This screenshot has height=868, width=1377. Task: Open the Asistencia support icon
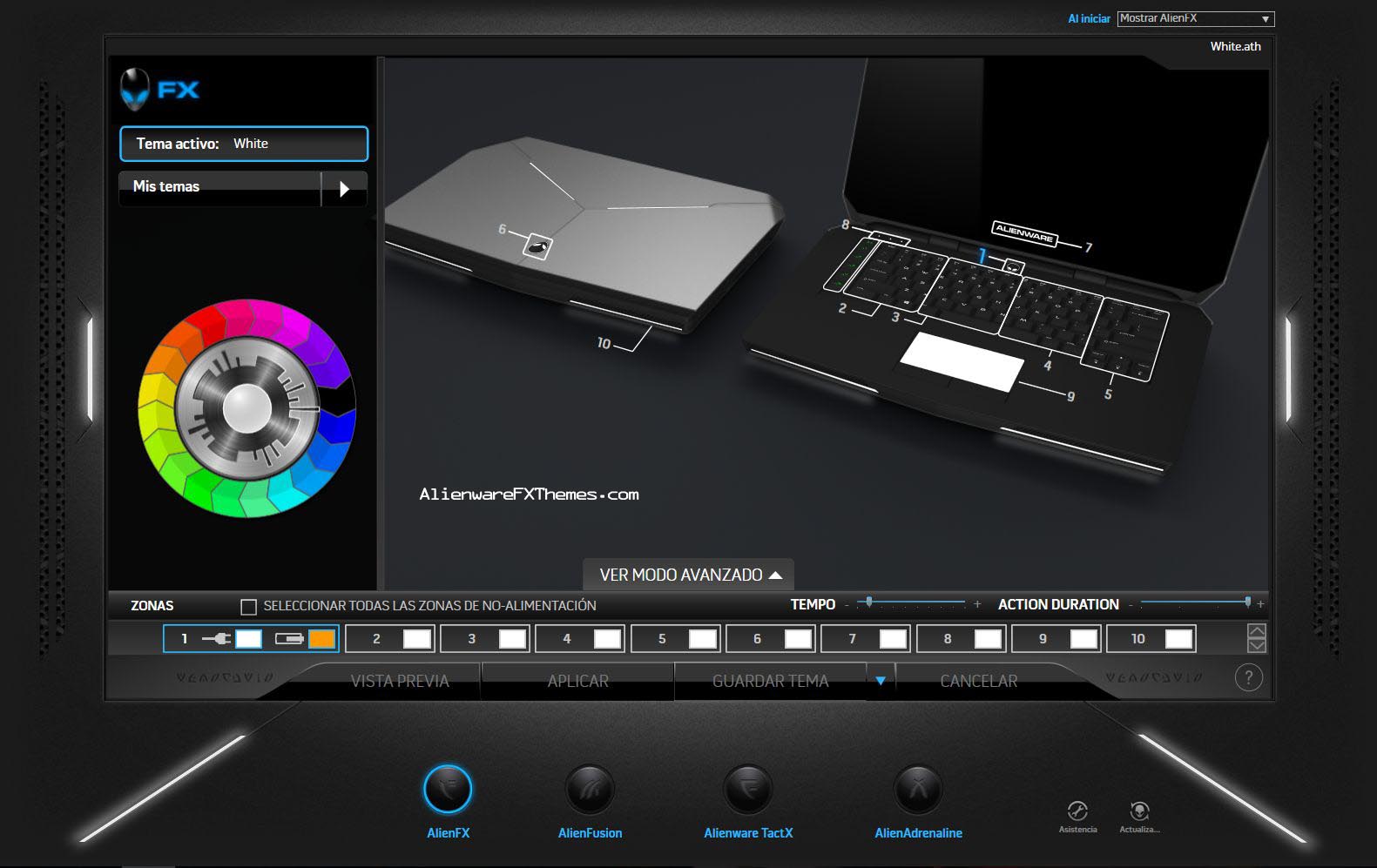point(1077,811)
